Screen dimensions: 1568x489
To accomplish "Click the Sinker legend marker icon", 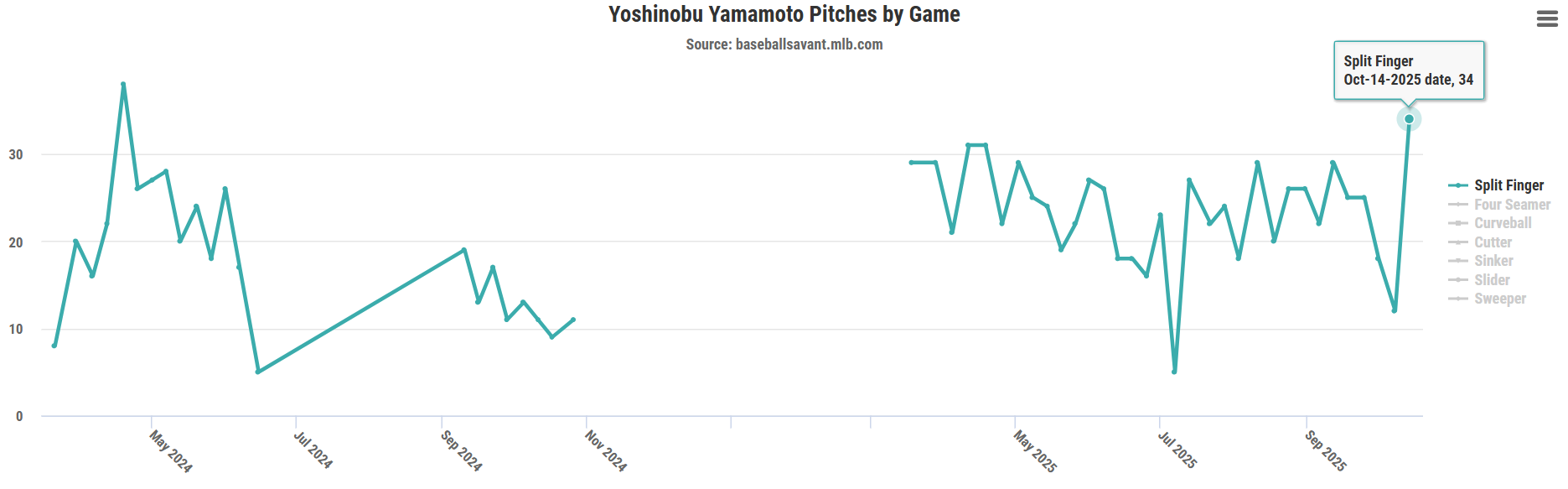I will coord(1458,261).
